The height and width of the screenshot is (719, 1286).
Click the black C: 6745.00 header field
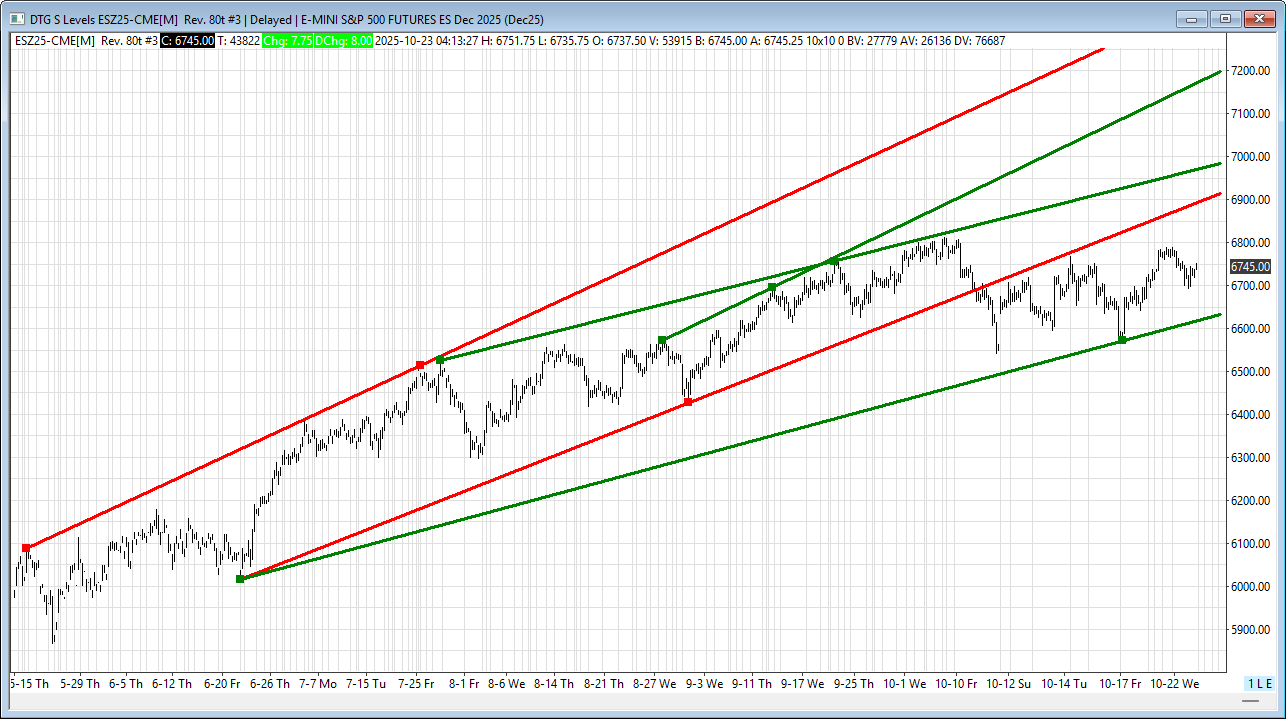[x=187, y=41]
